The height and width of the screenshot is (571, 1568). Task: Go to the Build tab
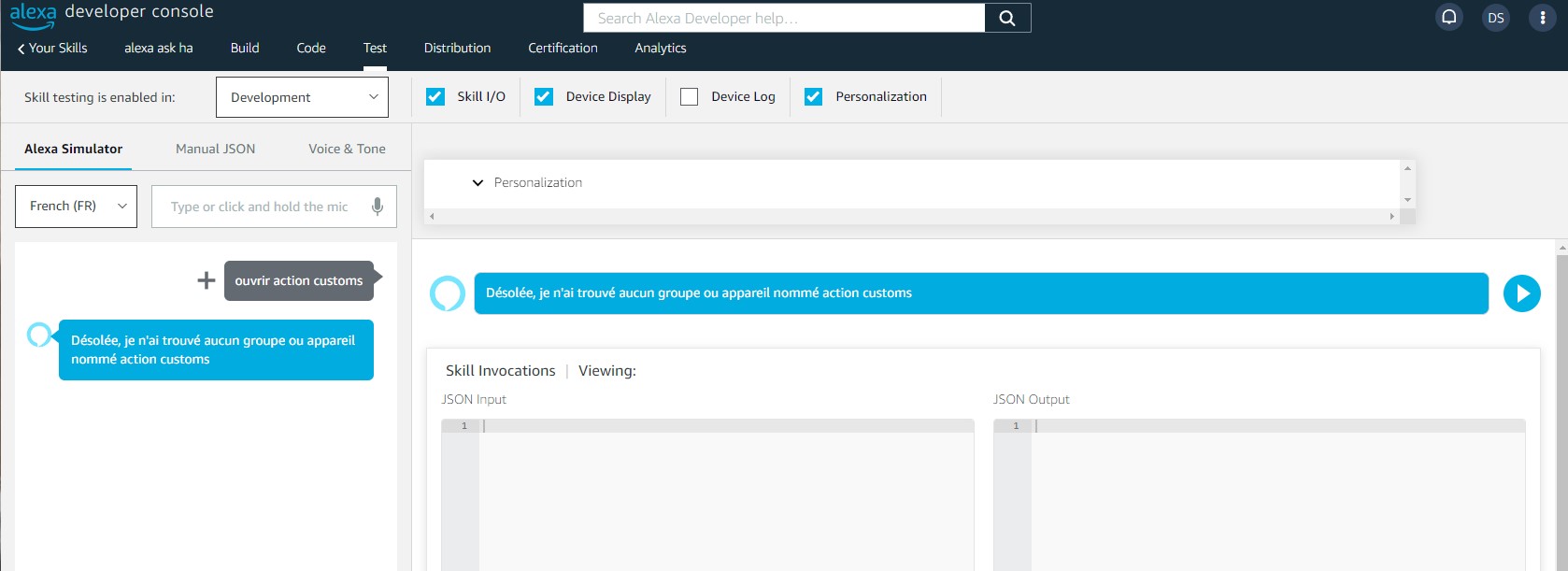tap(245, 48)
